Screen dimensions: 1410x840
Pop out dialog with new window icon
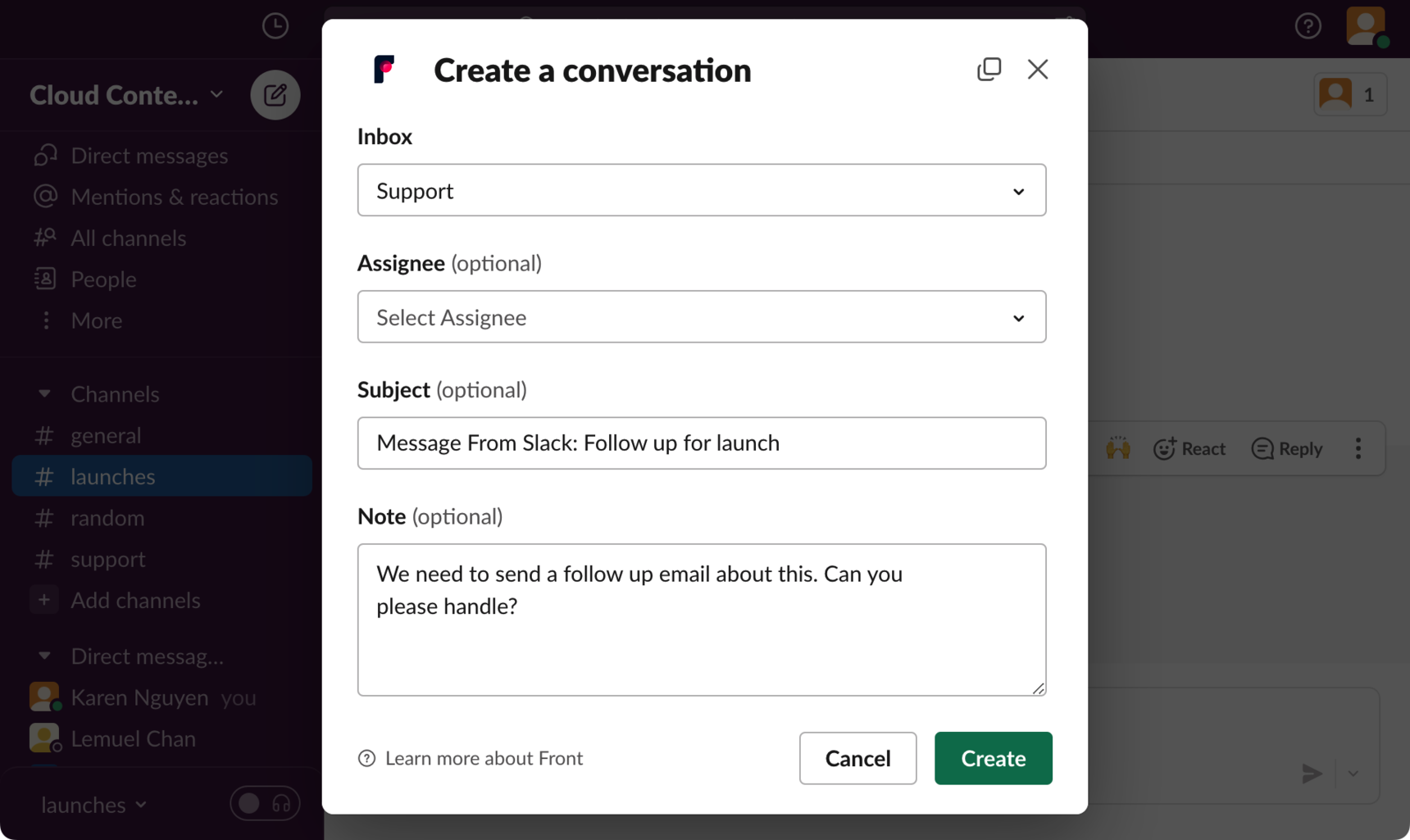click(989, 69)
